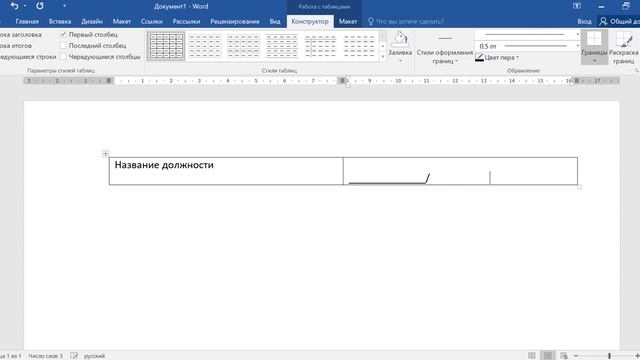Switch to Print Layout view icon
The height and width of the screenshot is (360, 640).
tap(548, 356)
